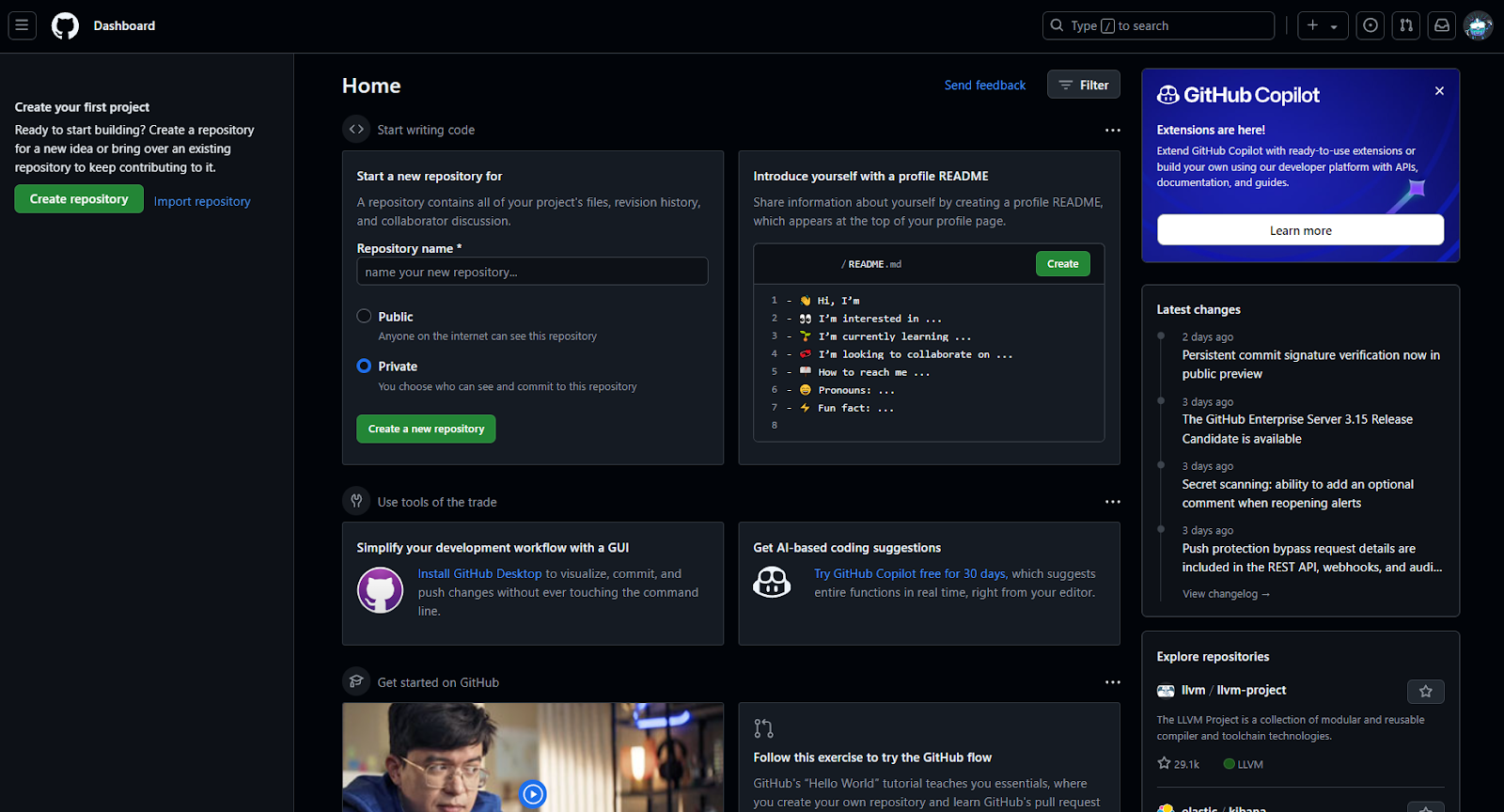Click the green Create repository button

tap(79, 199)
